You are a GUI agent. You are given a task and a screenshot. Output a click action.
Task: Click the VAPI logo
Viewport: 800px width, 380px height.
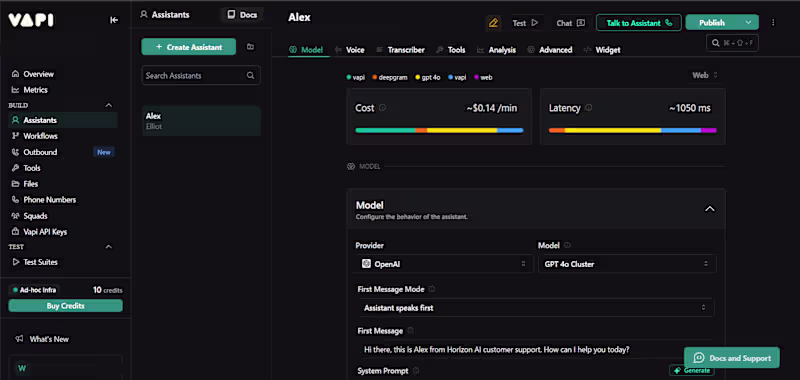[x=31, y=20]
